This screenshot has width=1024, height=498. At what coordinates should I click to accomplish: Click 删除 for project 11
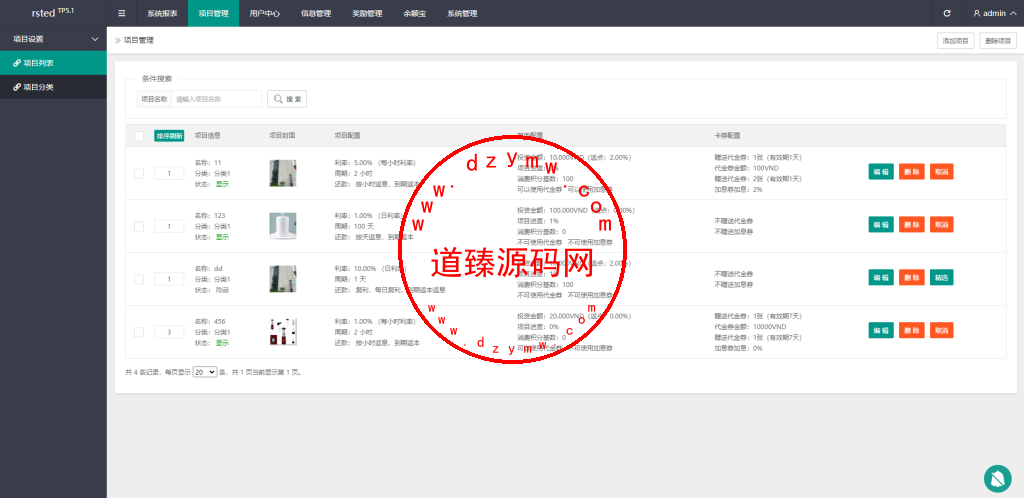point(912,172)
